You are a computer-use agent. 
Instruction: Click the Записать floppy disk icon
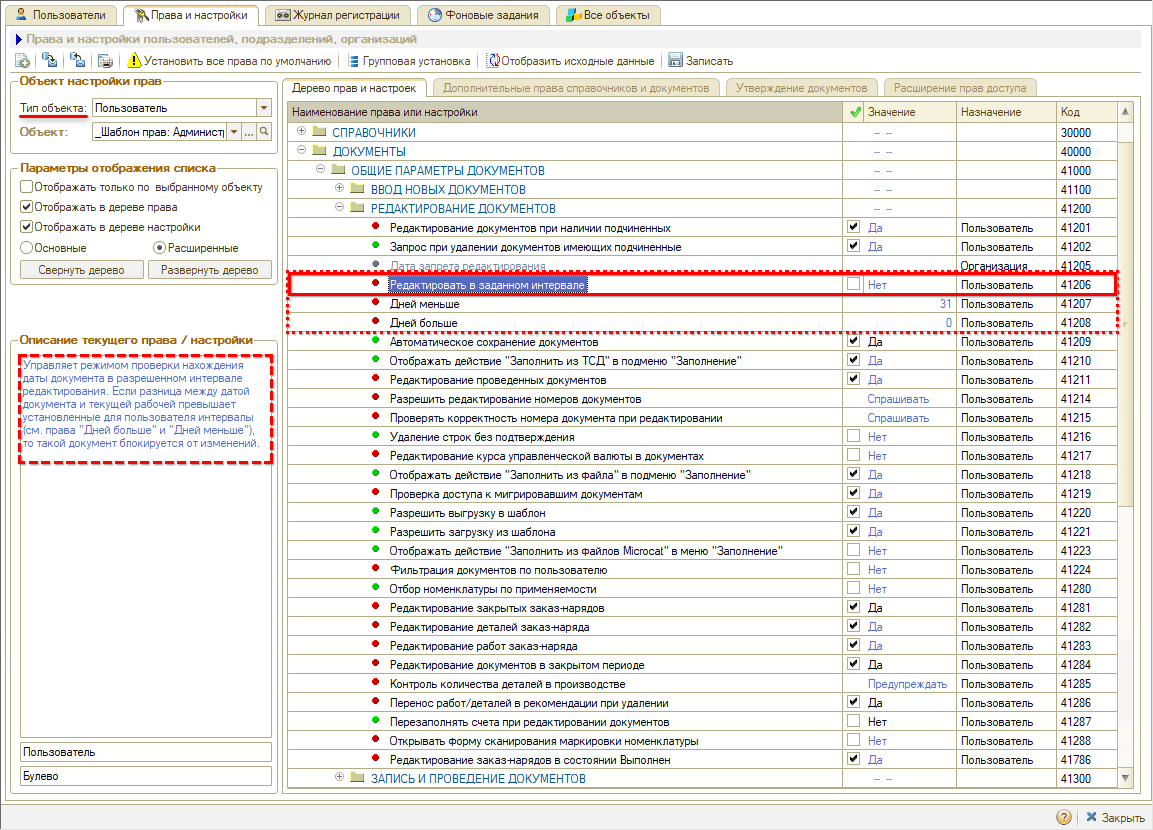675,61
